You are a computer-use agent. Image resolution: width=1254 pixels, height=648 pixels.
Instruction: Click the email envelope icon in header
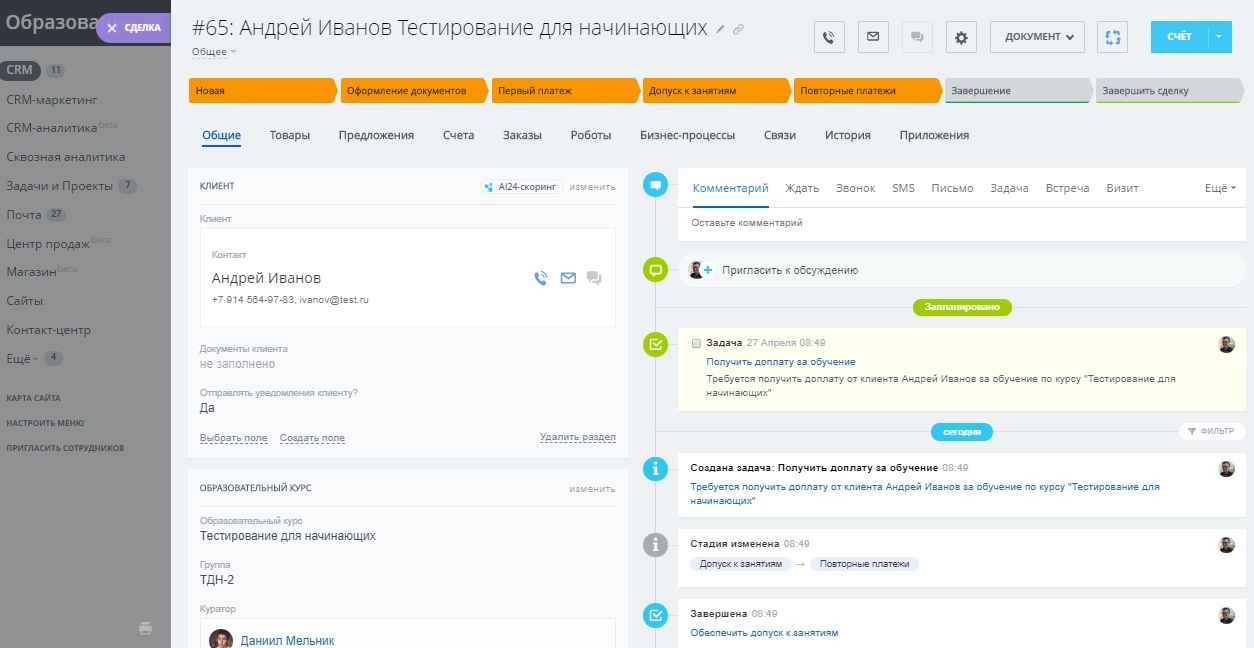pos(872,37)
